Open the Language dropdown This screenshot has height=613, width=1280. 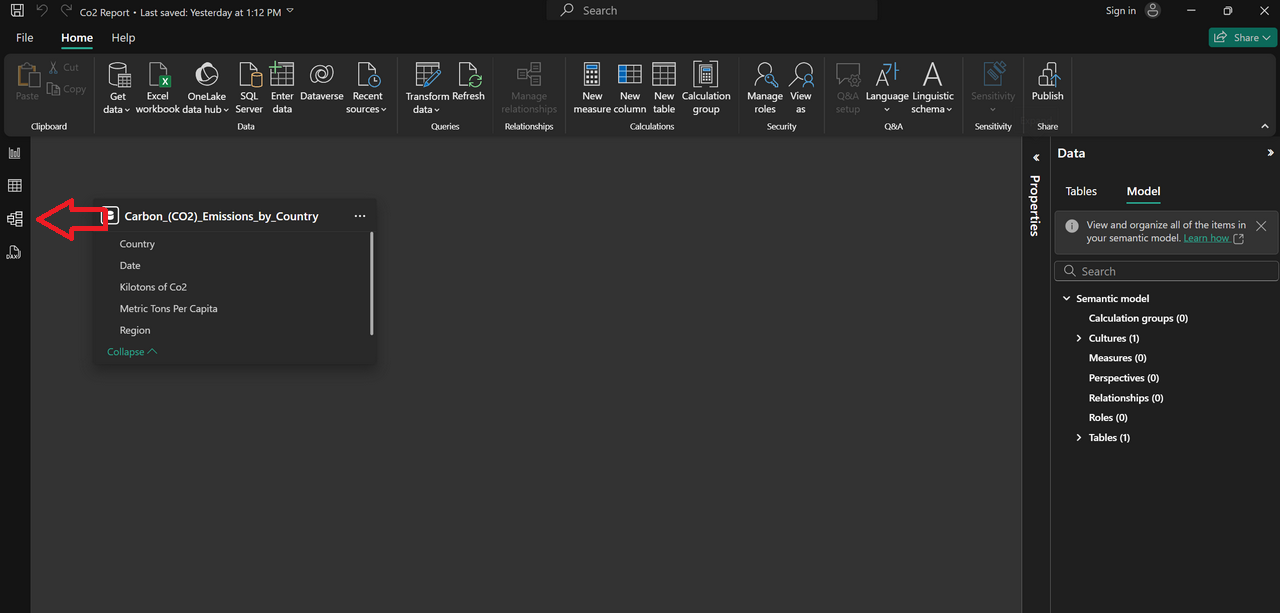coord(887,88)
